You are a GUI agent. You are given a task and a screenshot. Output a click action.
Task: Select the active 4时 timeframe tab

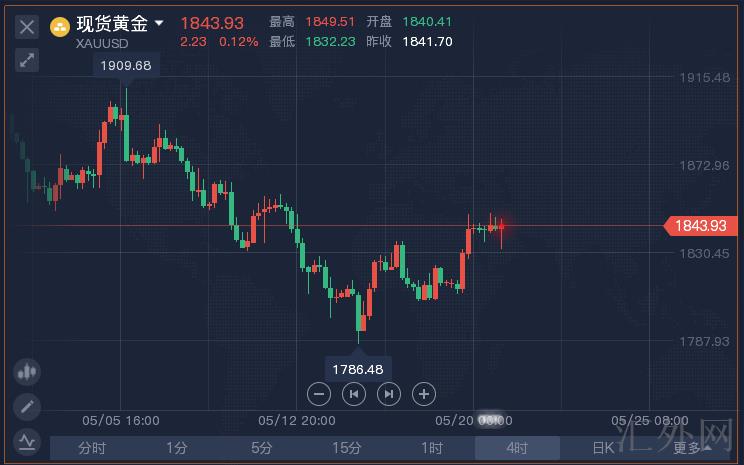point(517,448)
